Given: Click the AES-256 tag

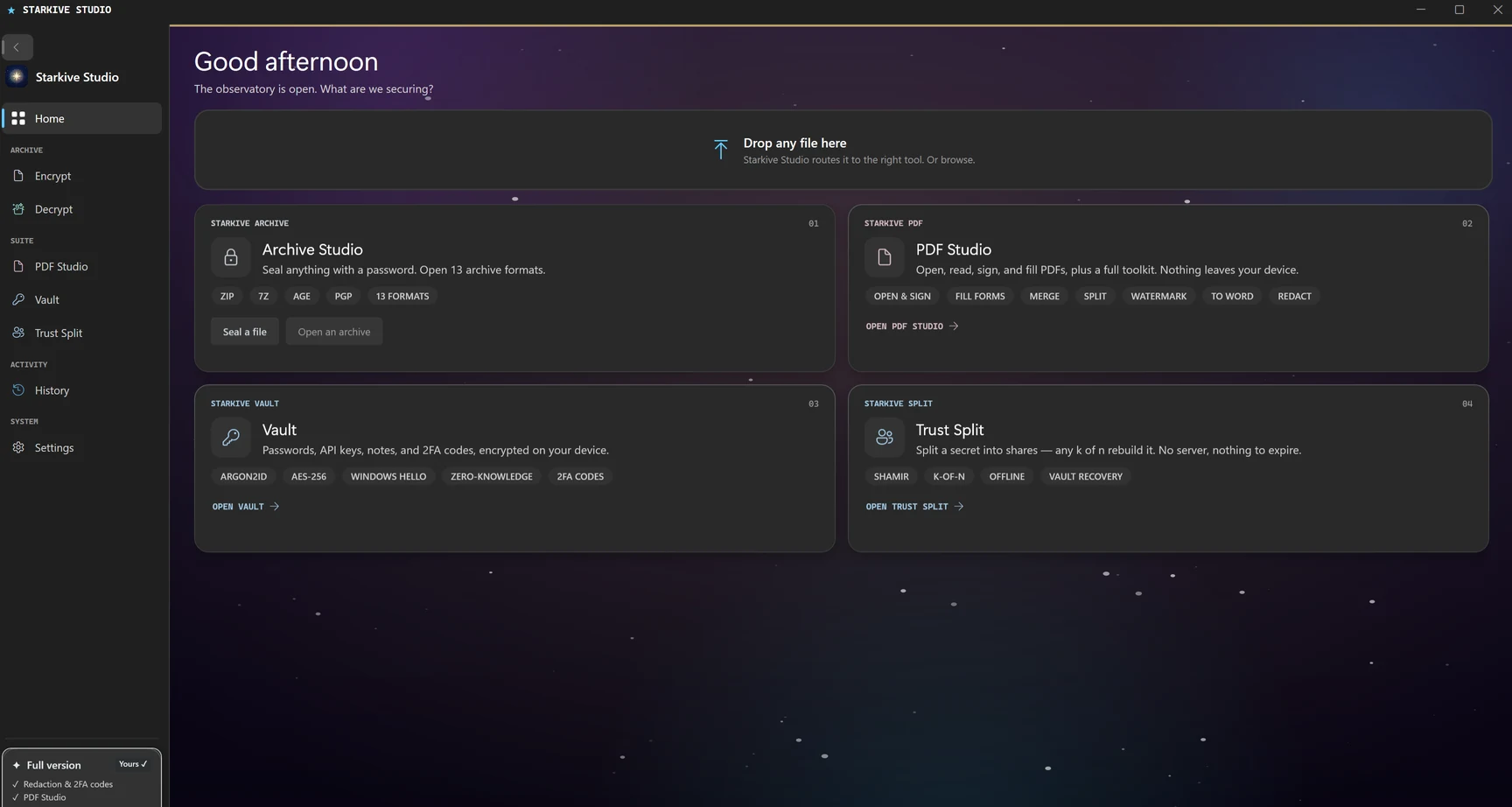Looking at the screenshot, I should [x=309, y=476].
